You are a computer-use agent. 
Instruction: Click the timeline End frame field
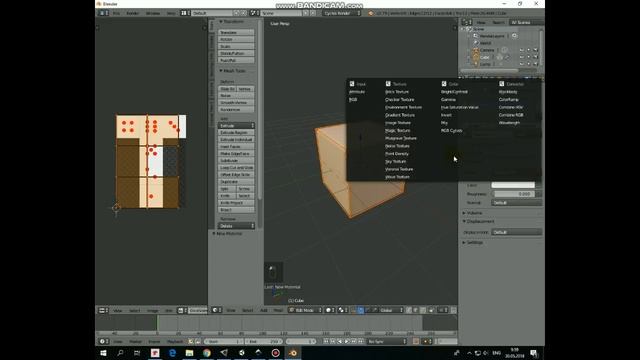point(264,341)
